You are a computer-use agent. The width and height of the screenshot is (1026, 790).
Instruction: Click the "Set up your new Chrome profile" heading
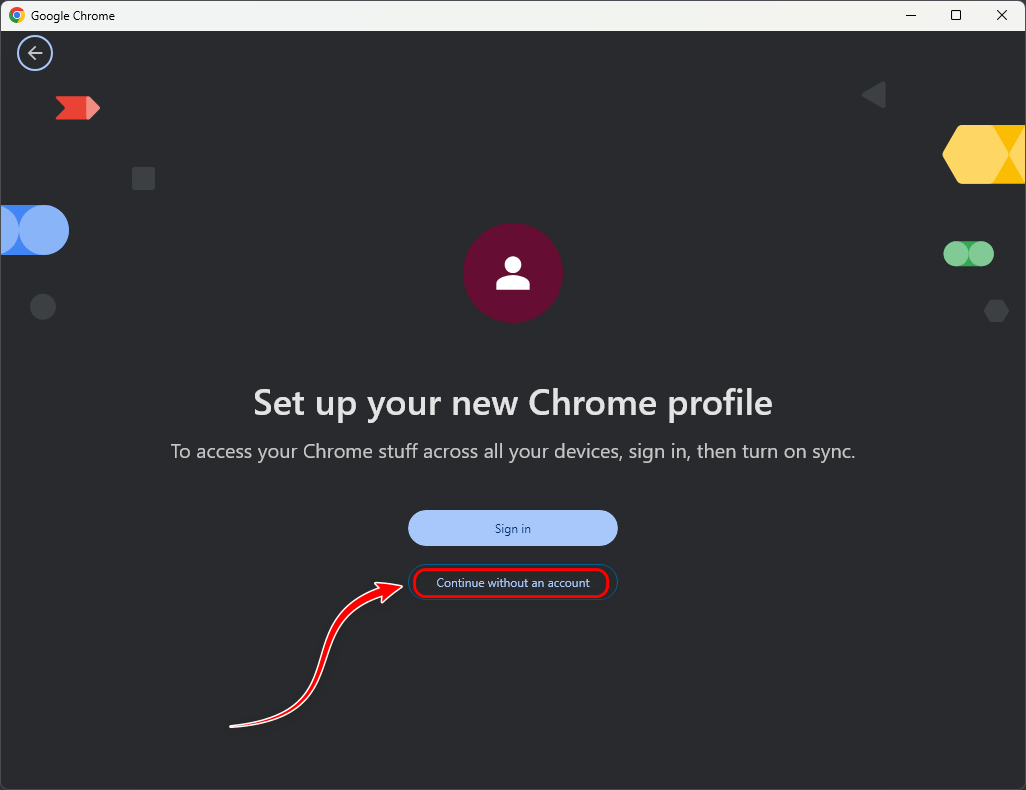tap(513, 403)
